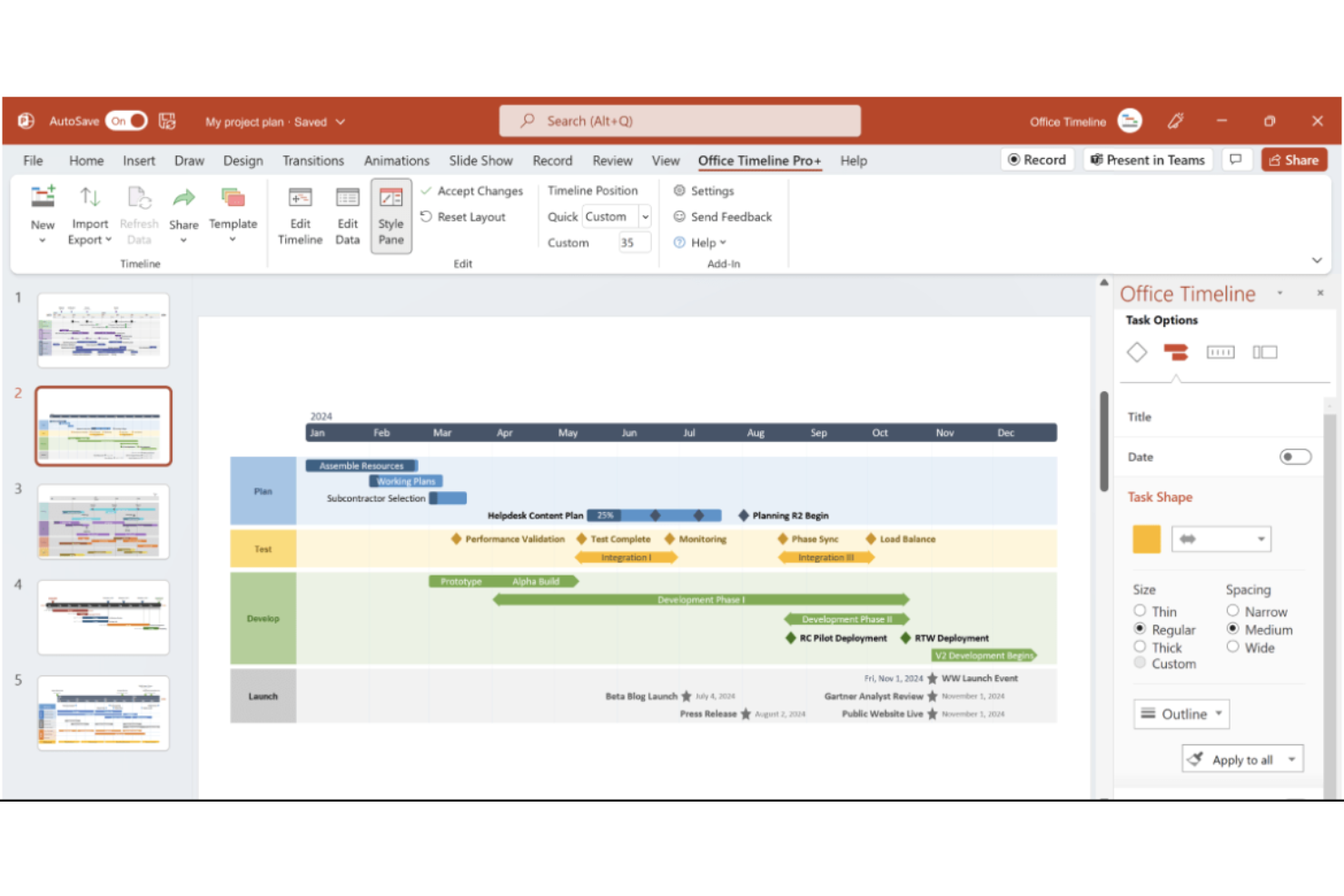Open Edit Data

pos(347,215)
